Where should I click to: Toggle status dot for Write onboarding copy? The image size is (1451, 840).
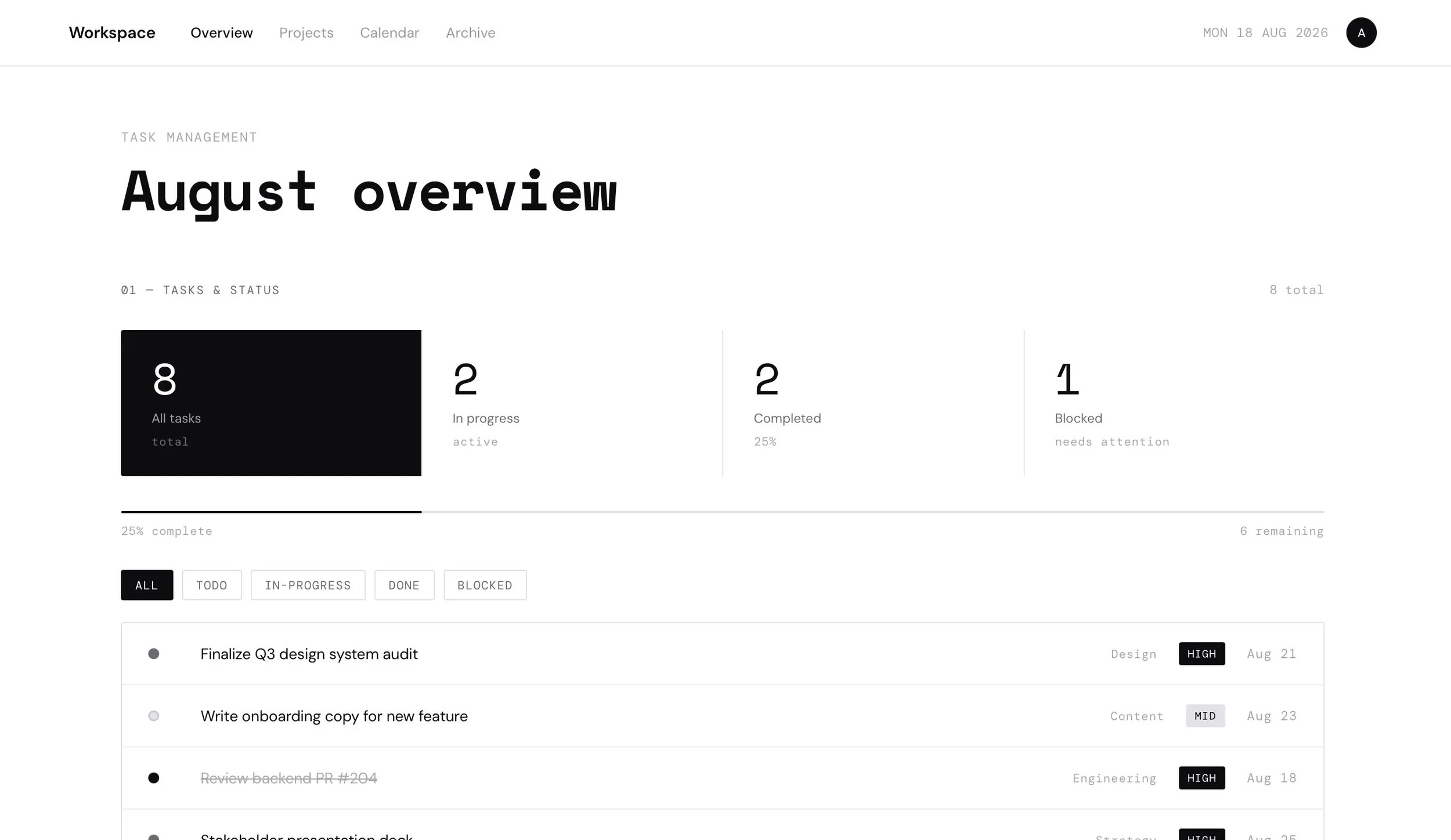click(154, 716)
